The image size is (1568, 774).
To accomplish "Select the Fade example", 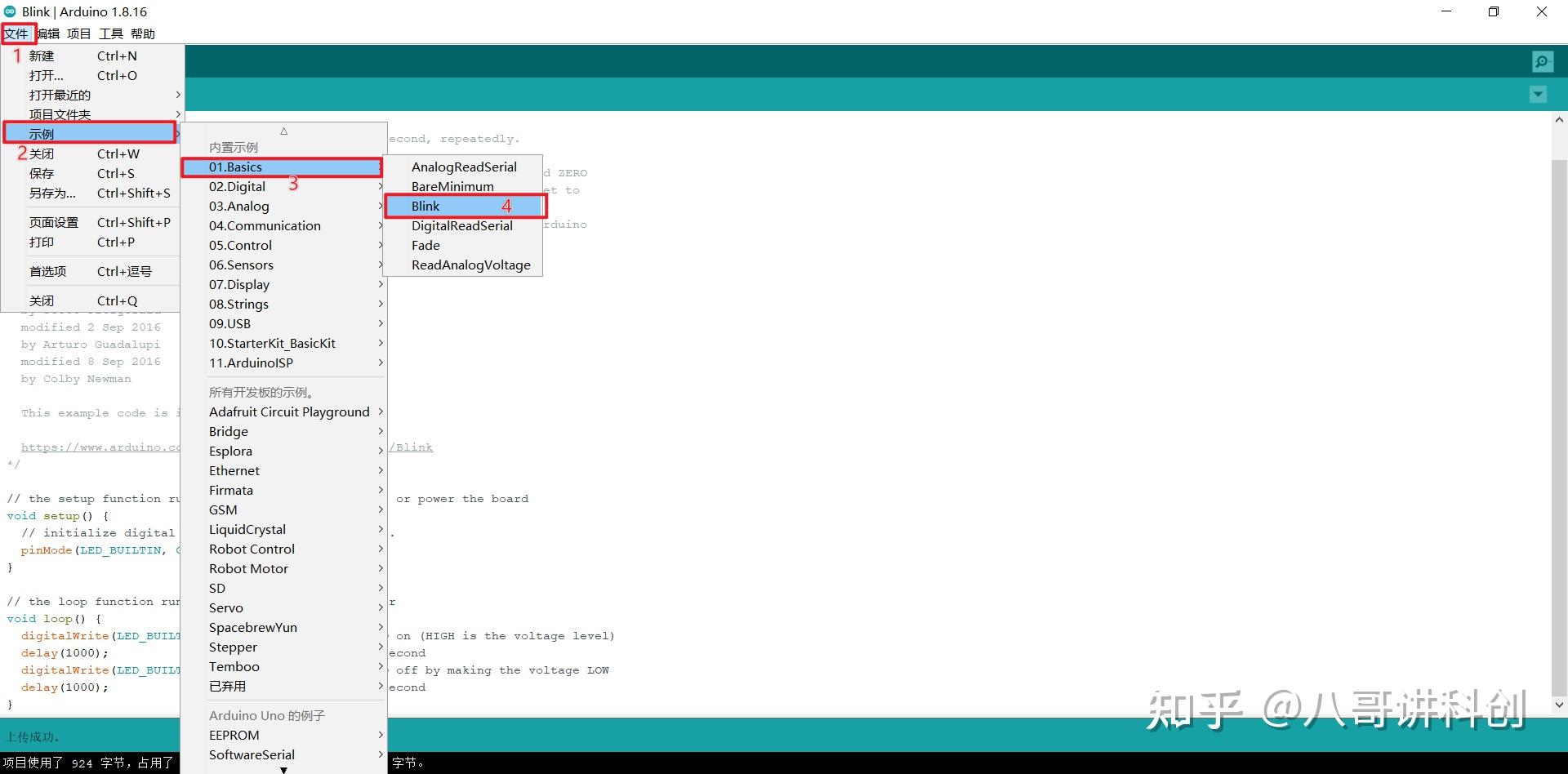I will (425, 245).
